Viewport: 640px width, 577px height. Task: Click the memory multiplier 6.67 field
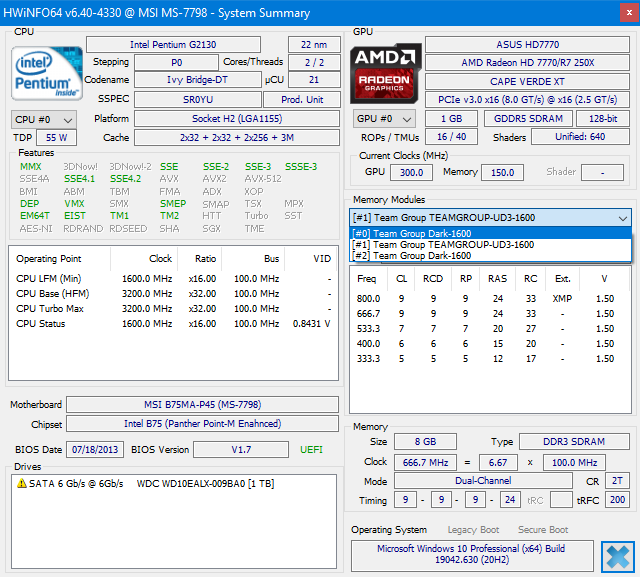[x=498, y=463]
